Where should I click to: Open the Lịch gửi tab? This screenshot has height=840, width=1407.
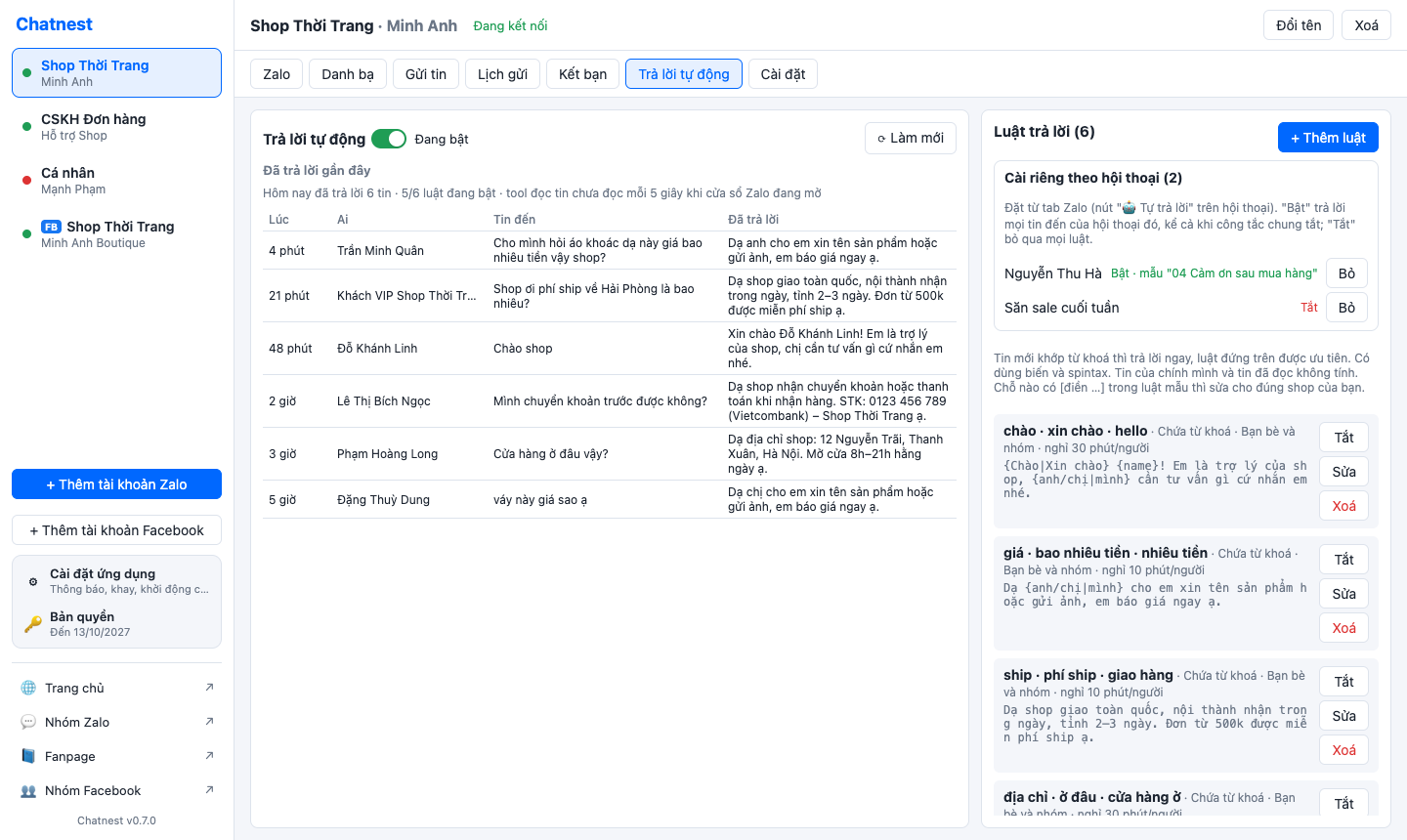502,74
